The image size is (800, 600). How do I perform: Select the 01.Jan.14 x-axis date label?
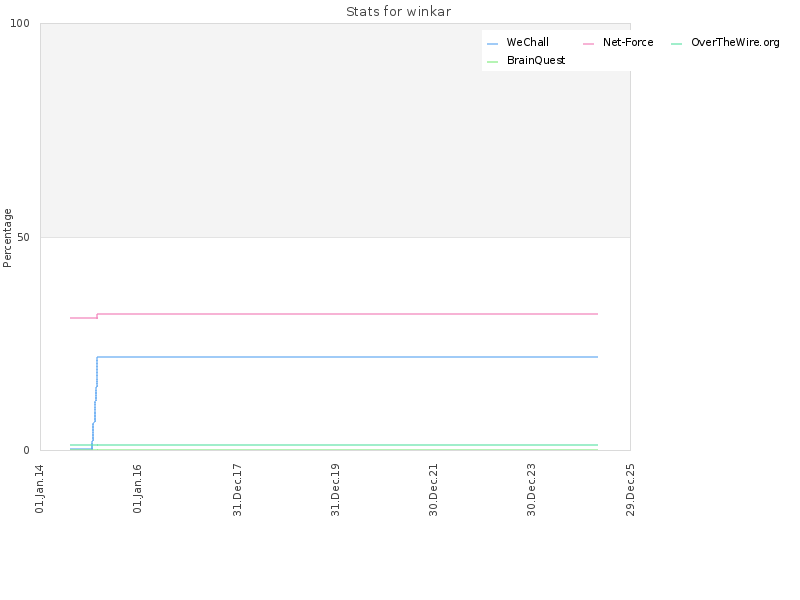pyautogui.click(x=39, y=489)
